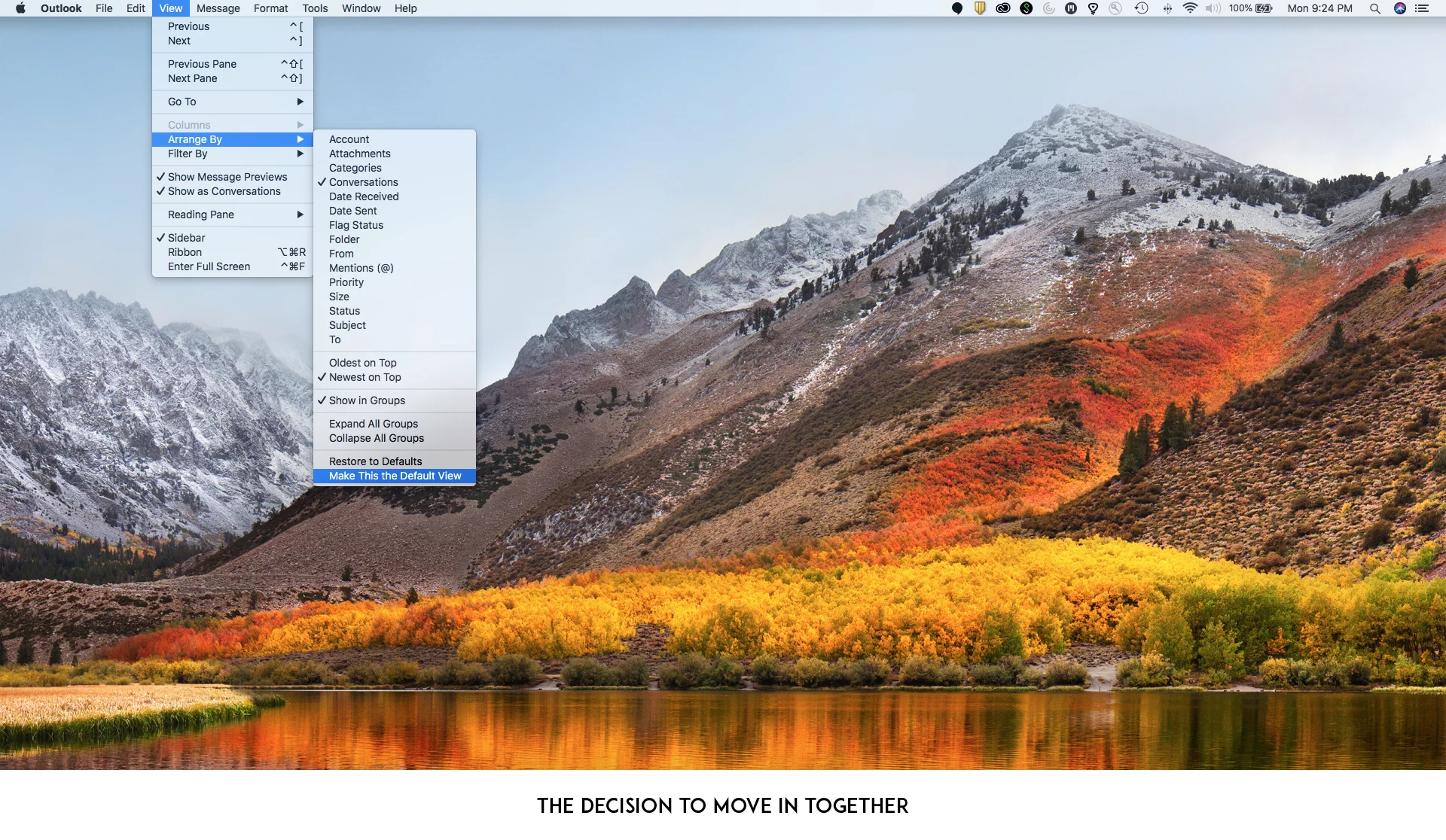Open Siri from the menu bar
Viewport: 1446px width, 840px height.
[1399, 8]
